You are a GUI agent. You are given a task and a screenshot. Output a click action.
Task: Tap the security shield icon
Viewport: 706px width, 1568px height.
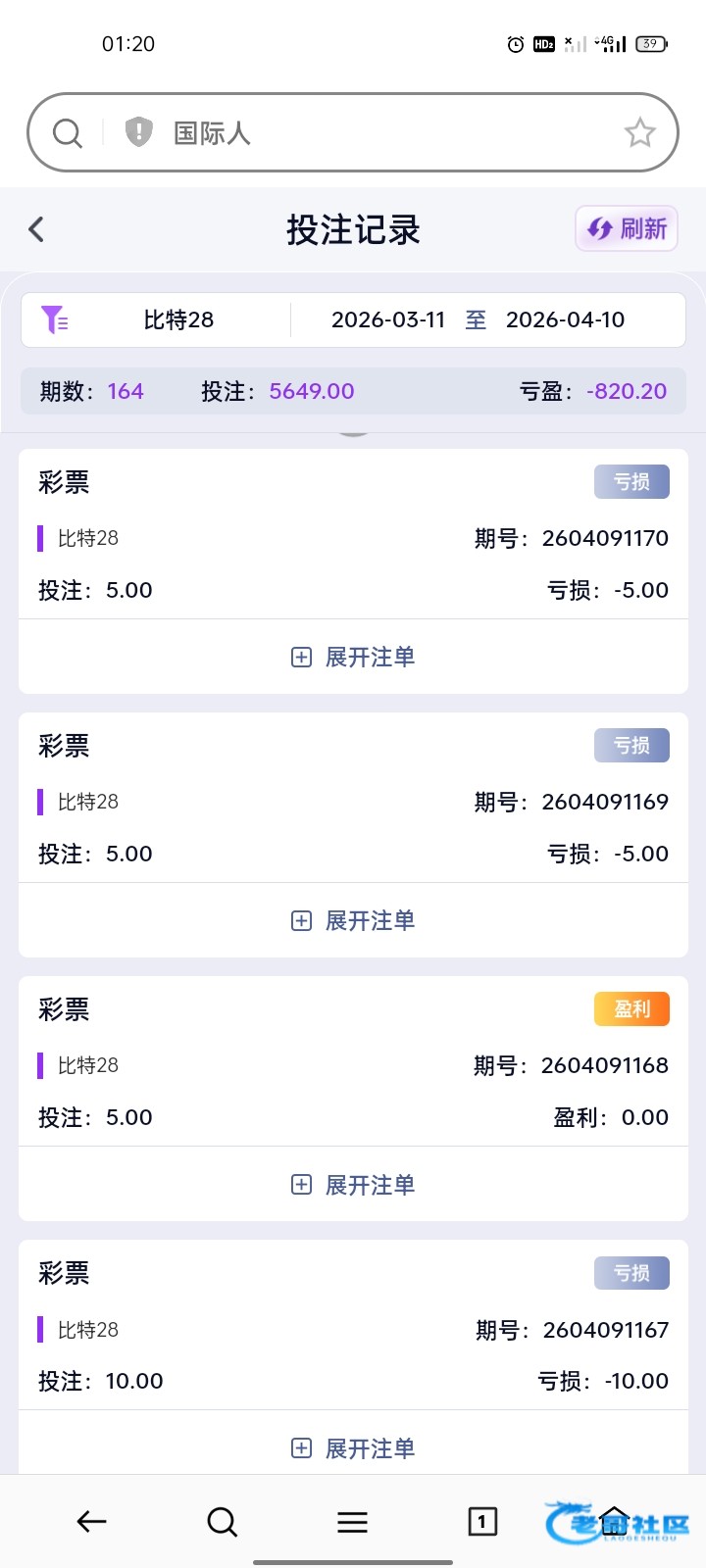[x=139, y=131]
